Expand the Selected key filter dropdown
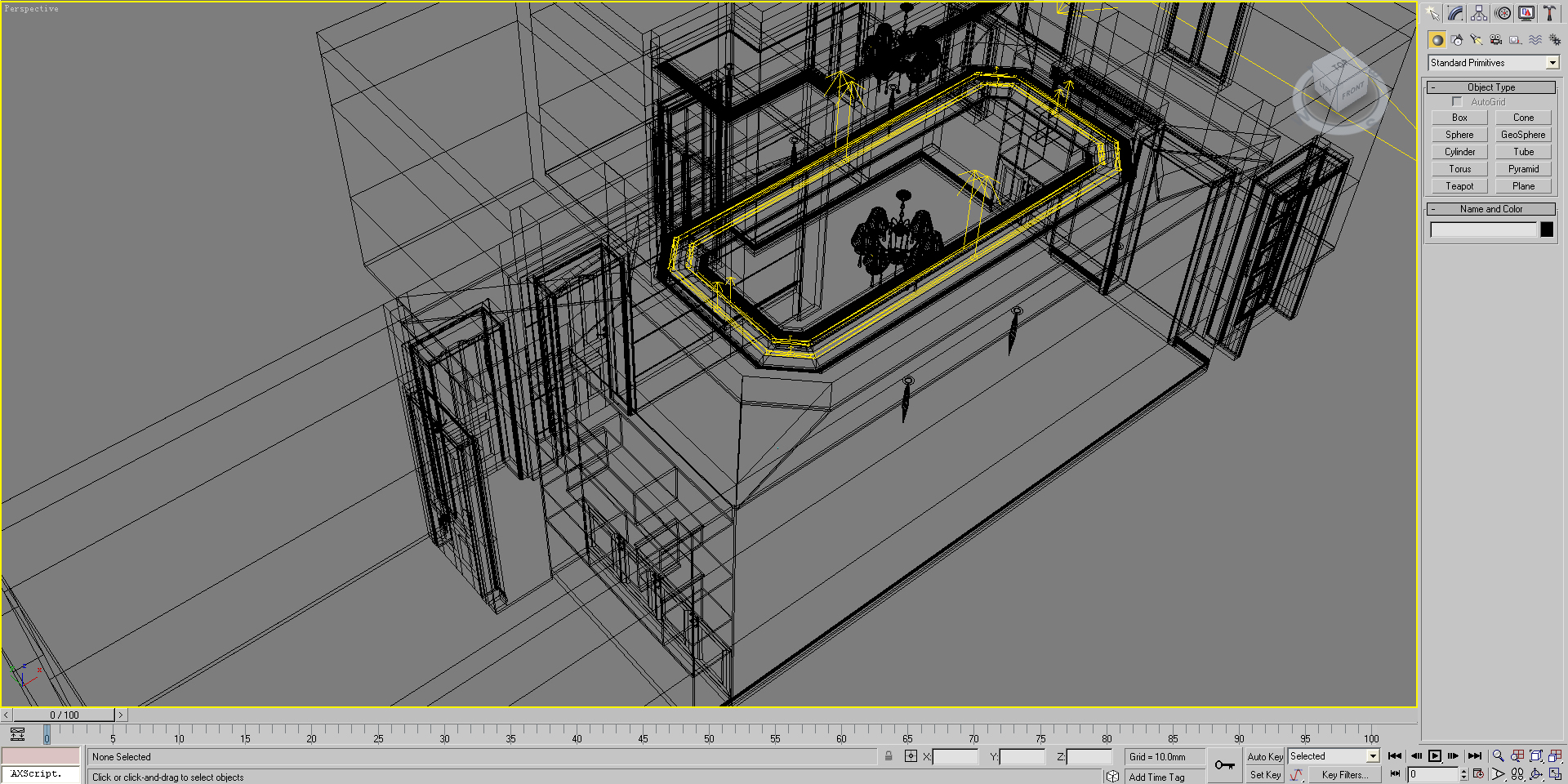1568x784 pixels. click(1373, 757)
